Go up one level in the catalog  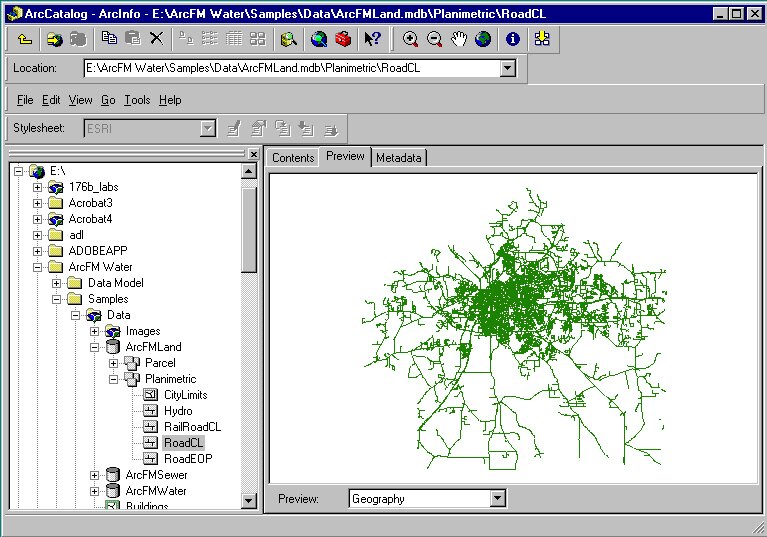pyautogui.click(x=25, y=39)
